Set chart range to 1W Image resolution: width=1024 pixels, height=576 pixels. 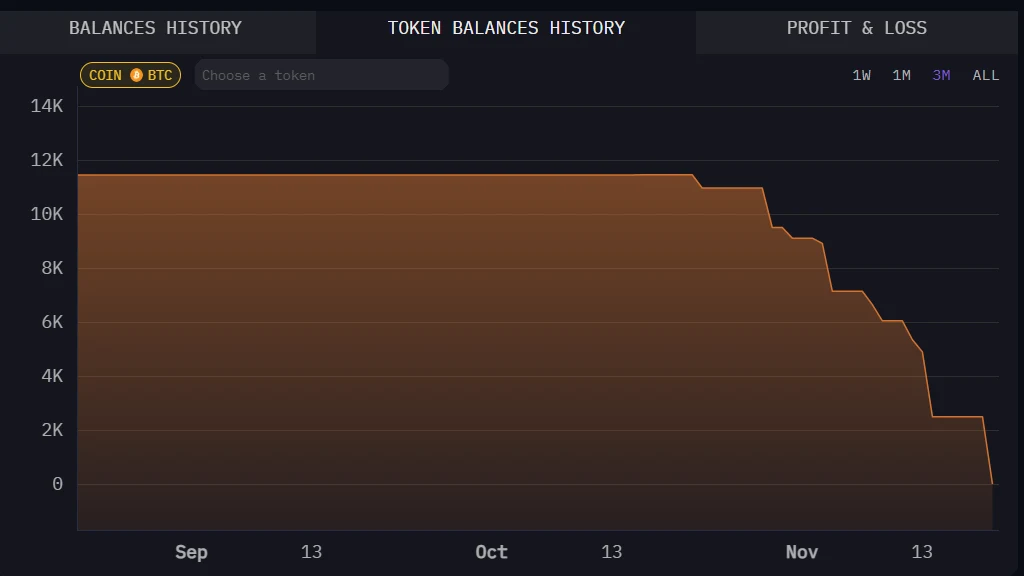pos(861,75)
